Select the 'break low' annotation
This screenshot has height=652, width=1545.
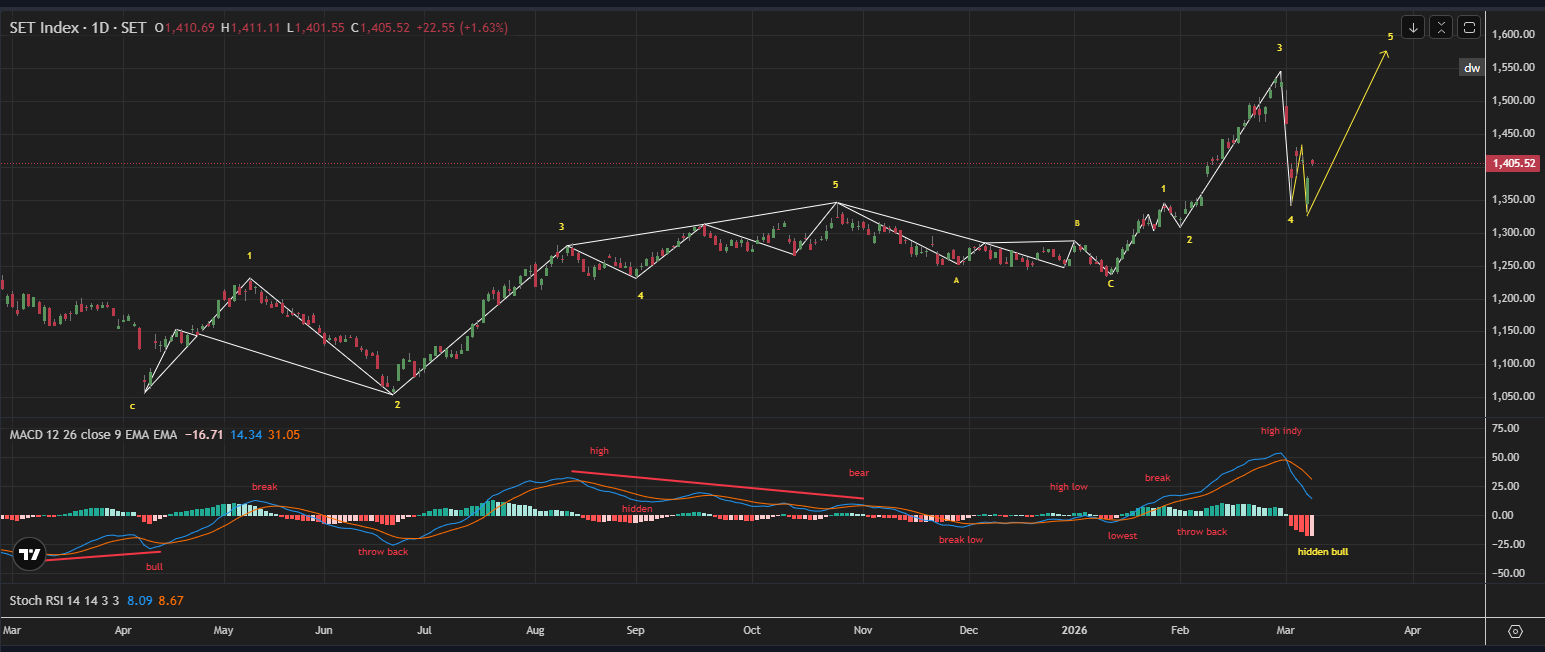coord(960,540)
